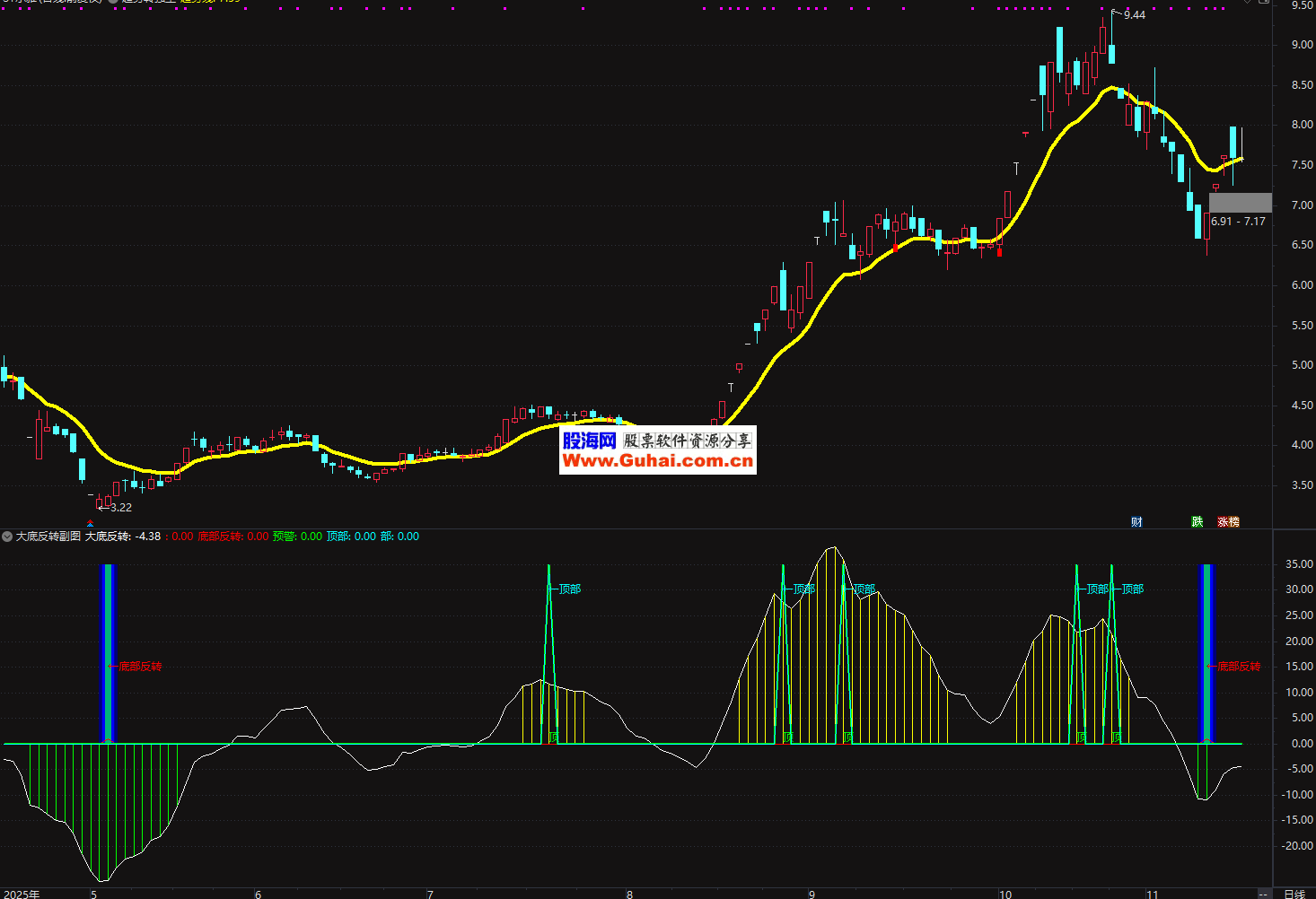Viewport: 1316px width, 899px height.
Task: Click the -- button beside 日线
Action: 1263,894
